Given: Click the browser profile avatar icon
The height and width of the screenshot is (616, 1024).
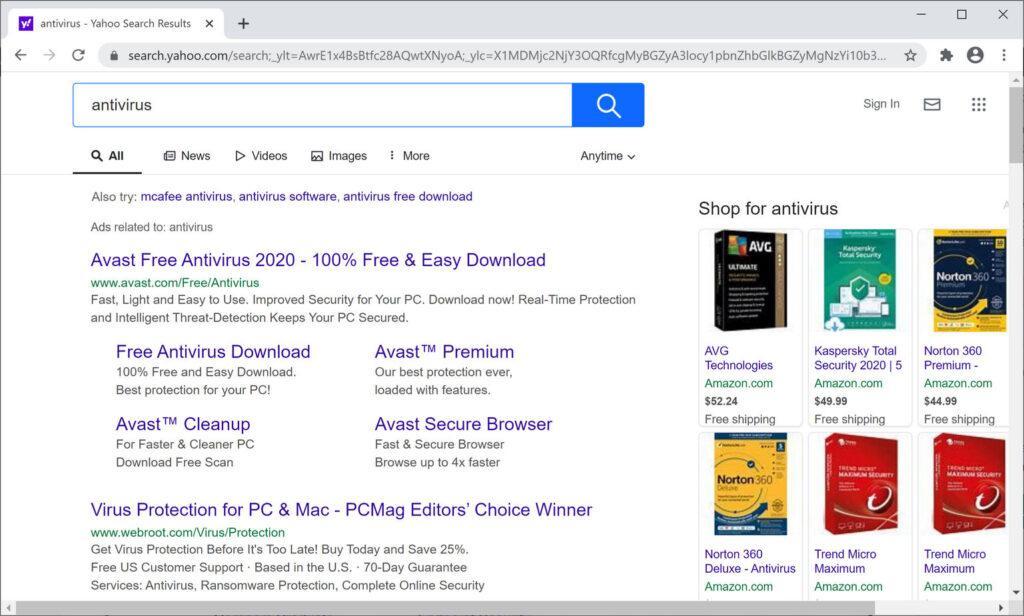Looking at the screenshot, I should pyautogui.click(x=975, y=55).
